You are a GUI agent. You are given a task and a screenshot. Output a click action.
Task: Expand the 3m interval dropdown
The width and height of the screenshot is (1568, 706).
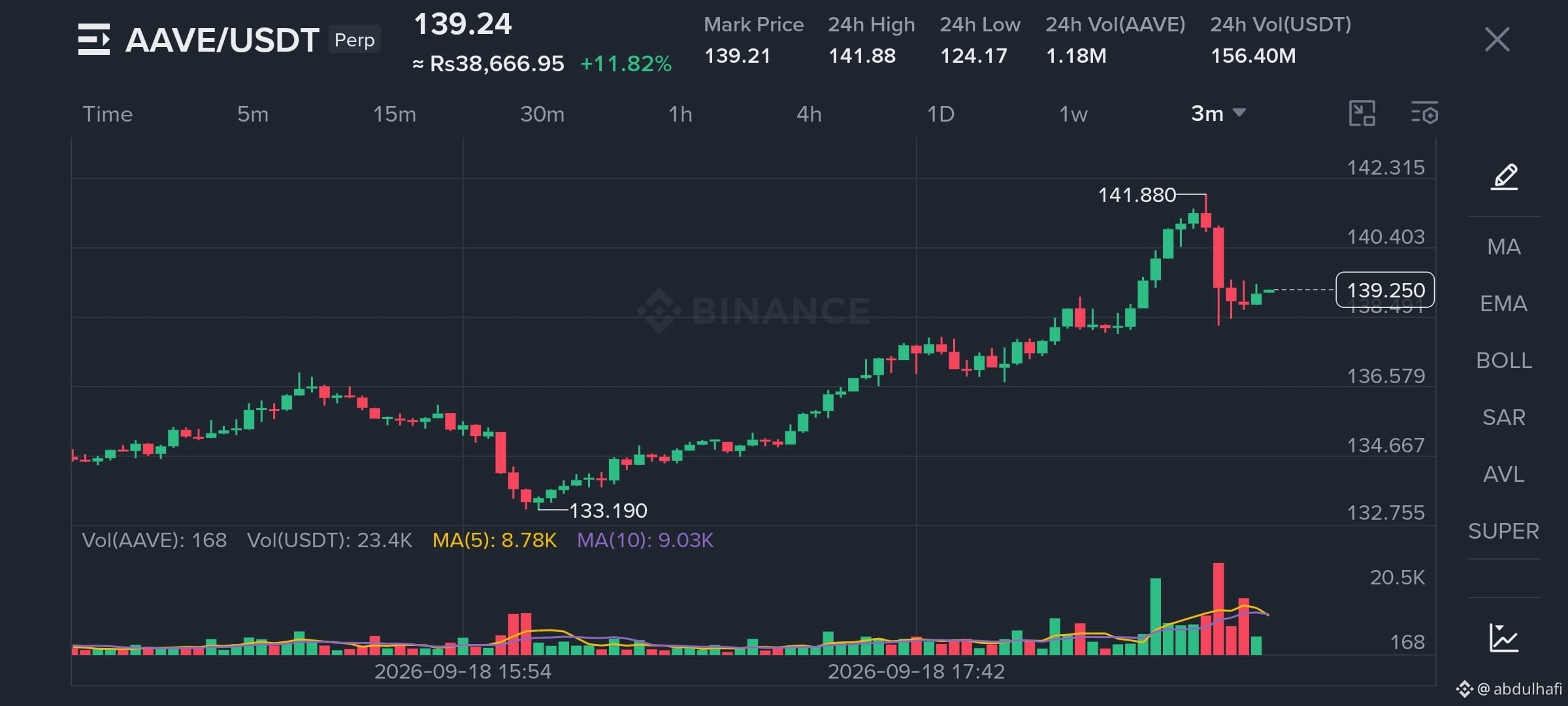(1218, 114)
